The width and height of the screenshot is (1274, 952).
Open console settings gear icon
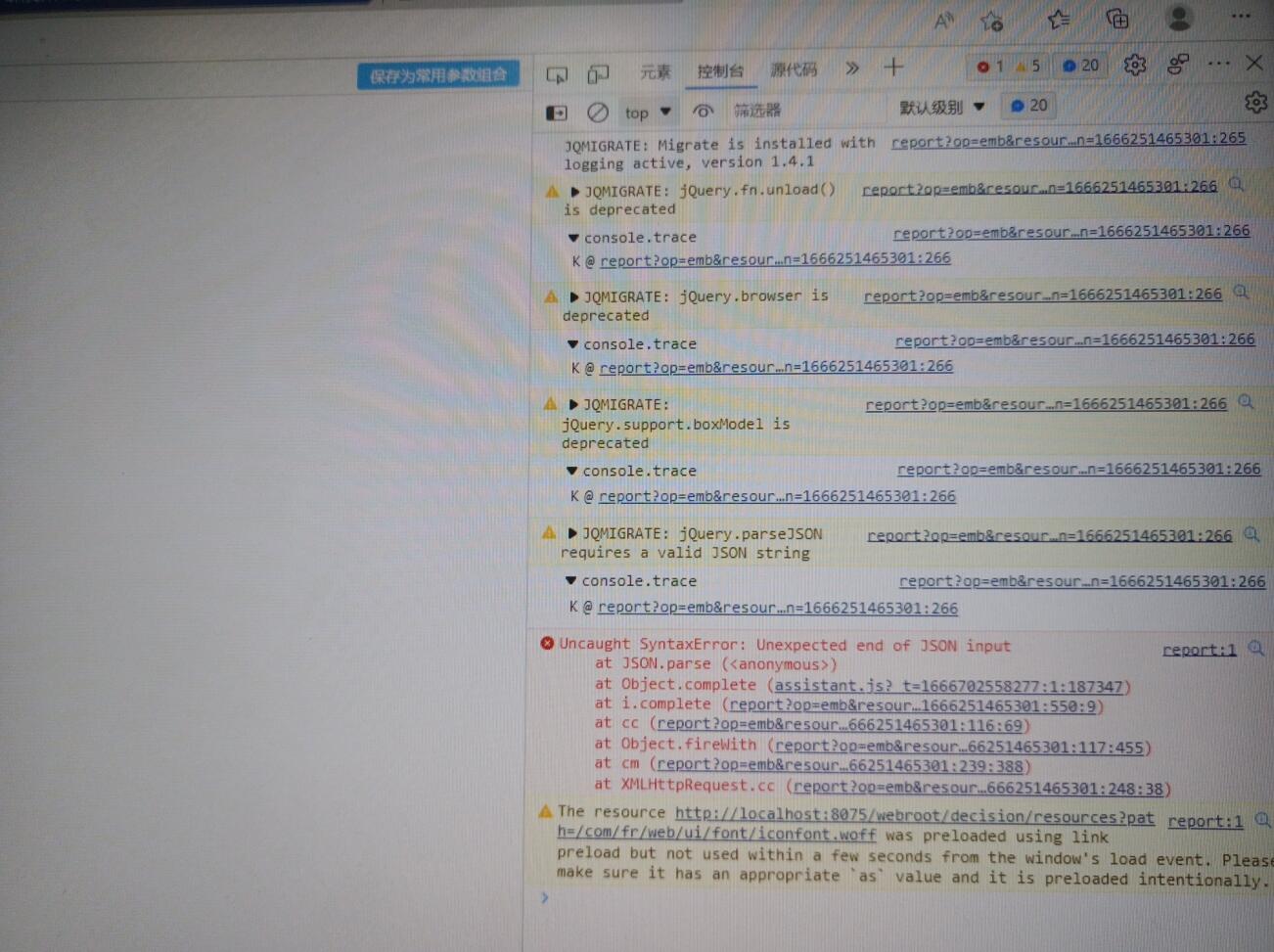[x=1255, y=102]
